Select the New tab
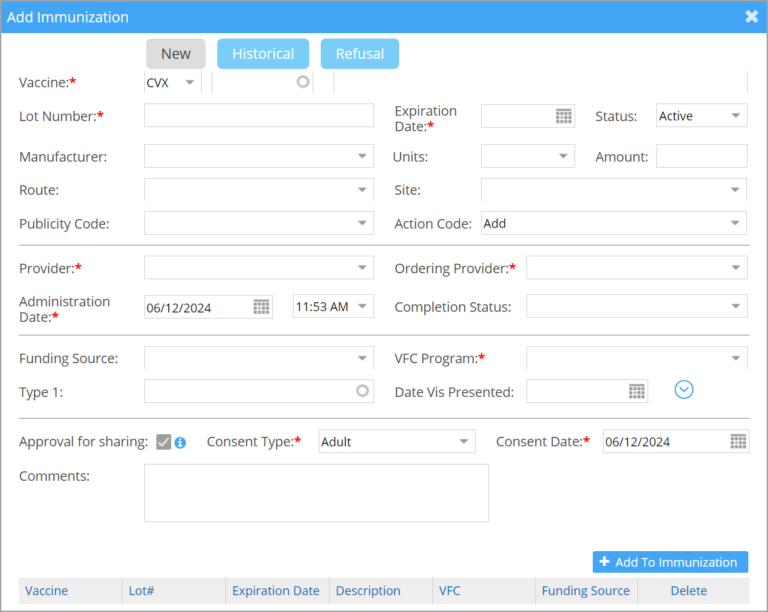This screenshot has height=612, width=768. [176, 54]
